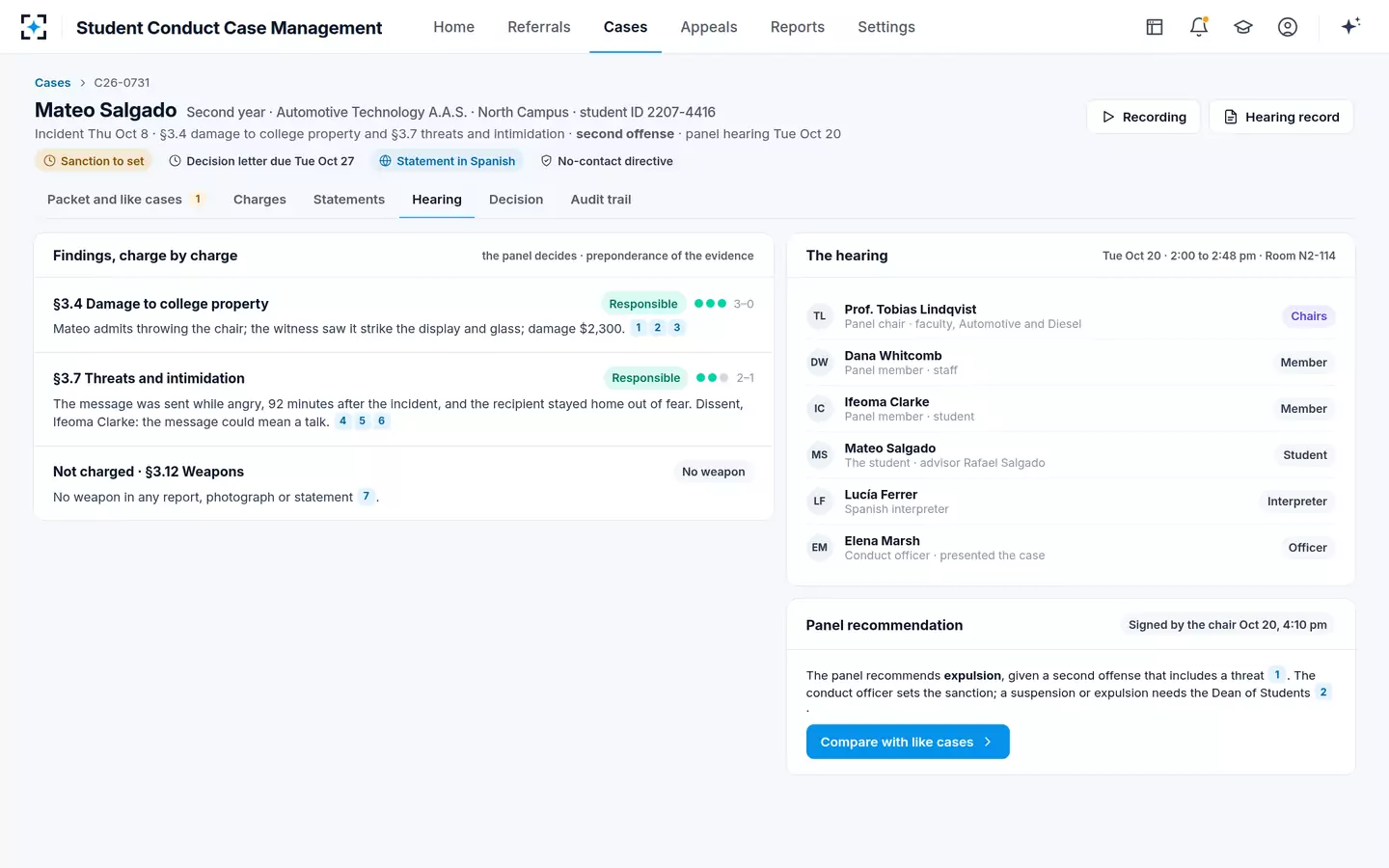Click the app logo icon

[34, 27]
